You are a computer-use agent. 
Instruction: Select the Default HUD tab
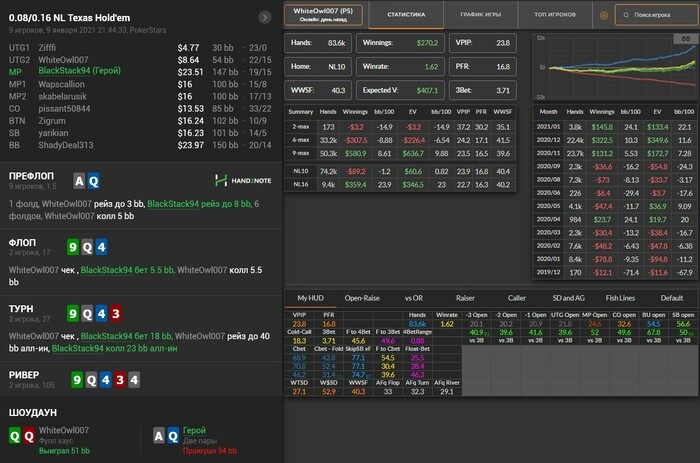671,298
